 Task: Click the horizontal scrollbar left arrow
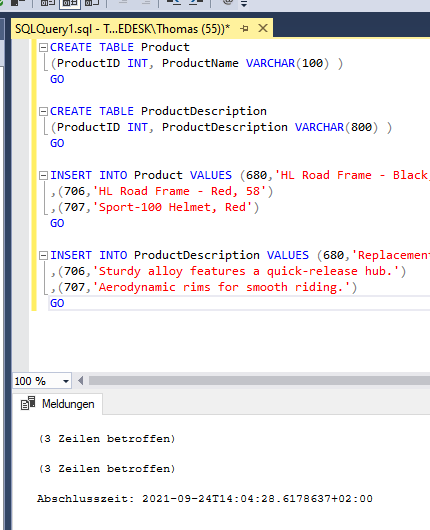pyautogui.click(x=80, y=381)
